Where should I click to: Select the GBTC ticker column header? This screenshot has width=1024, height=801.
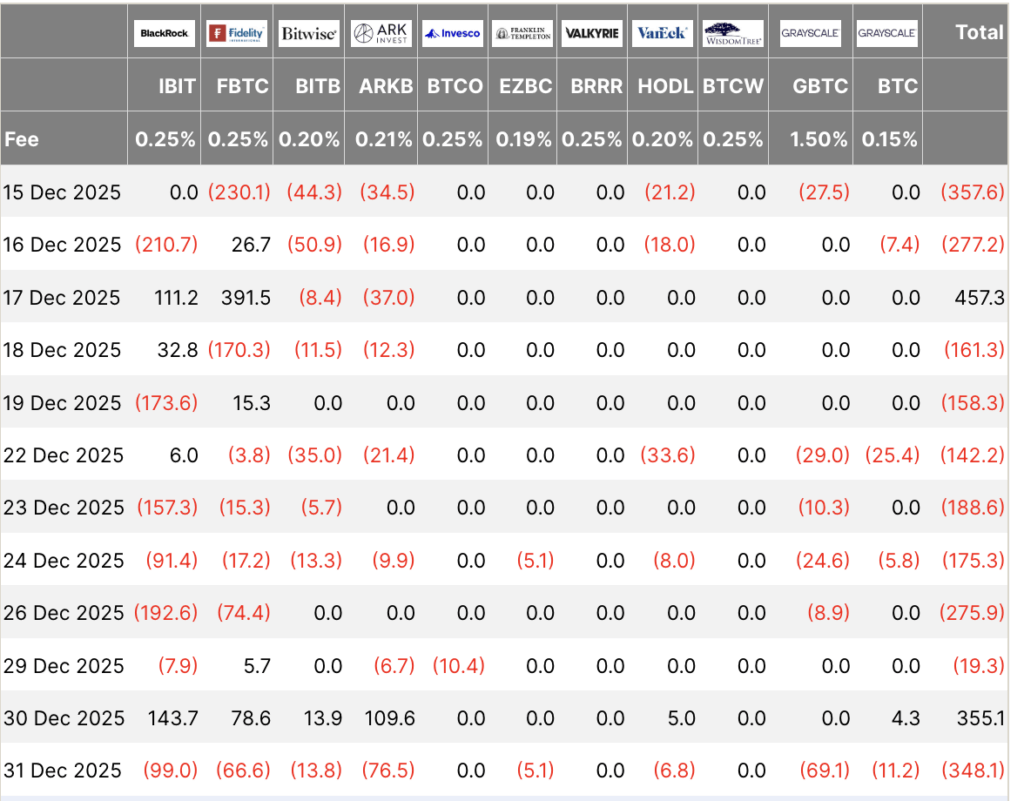point(819,86)
